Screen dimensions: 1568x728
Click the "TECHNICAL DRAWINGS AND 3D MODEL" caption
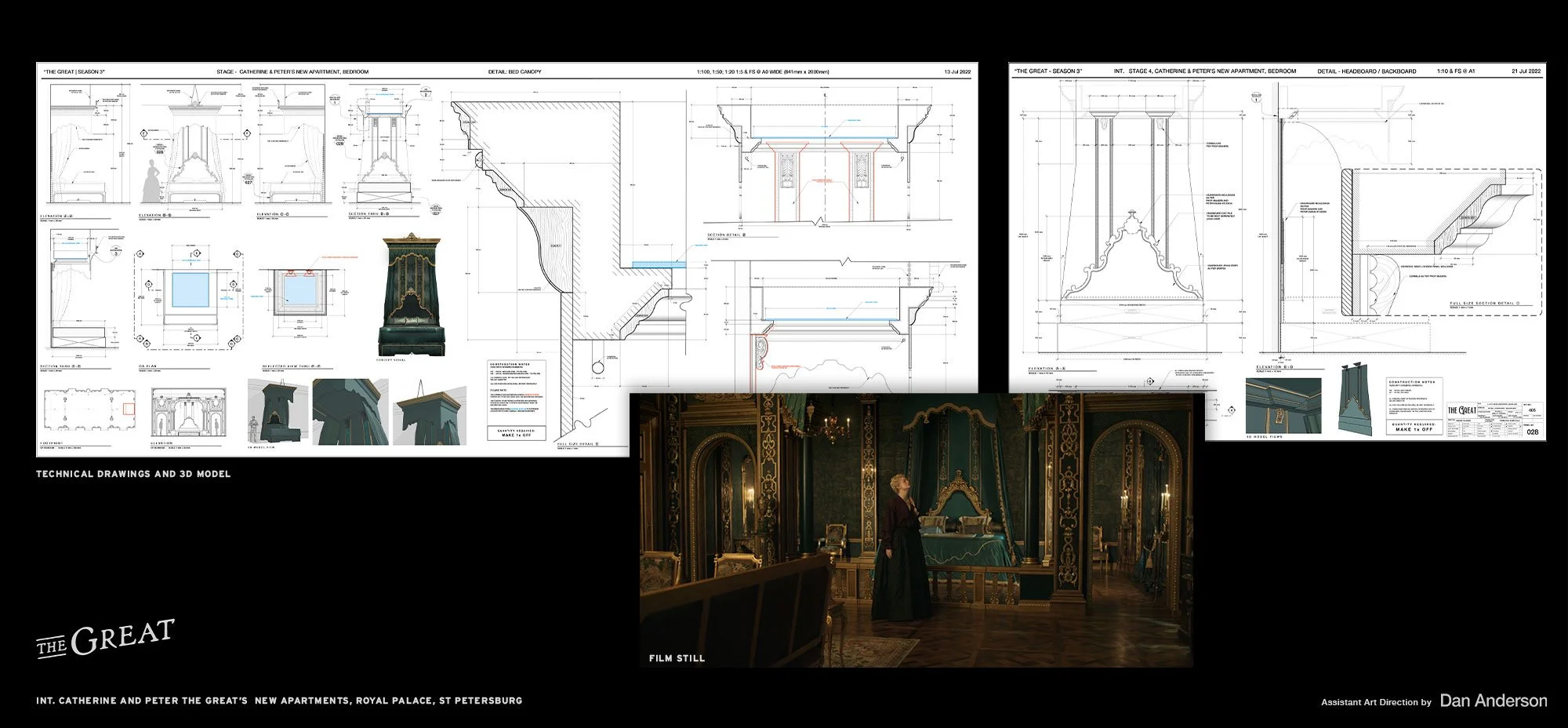(133, 474)
